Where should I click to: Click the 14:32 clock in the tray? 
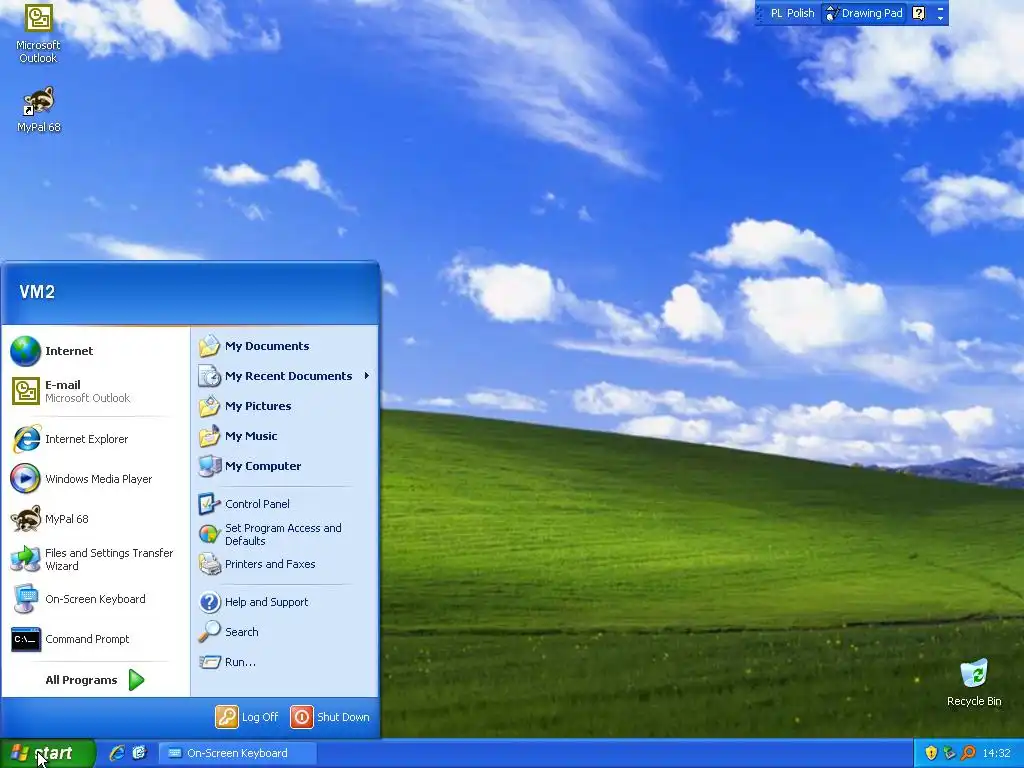tap(997, 753)
